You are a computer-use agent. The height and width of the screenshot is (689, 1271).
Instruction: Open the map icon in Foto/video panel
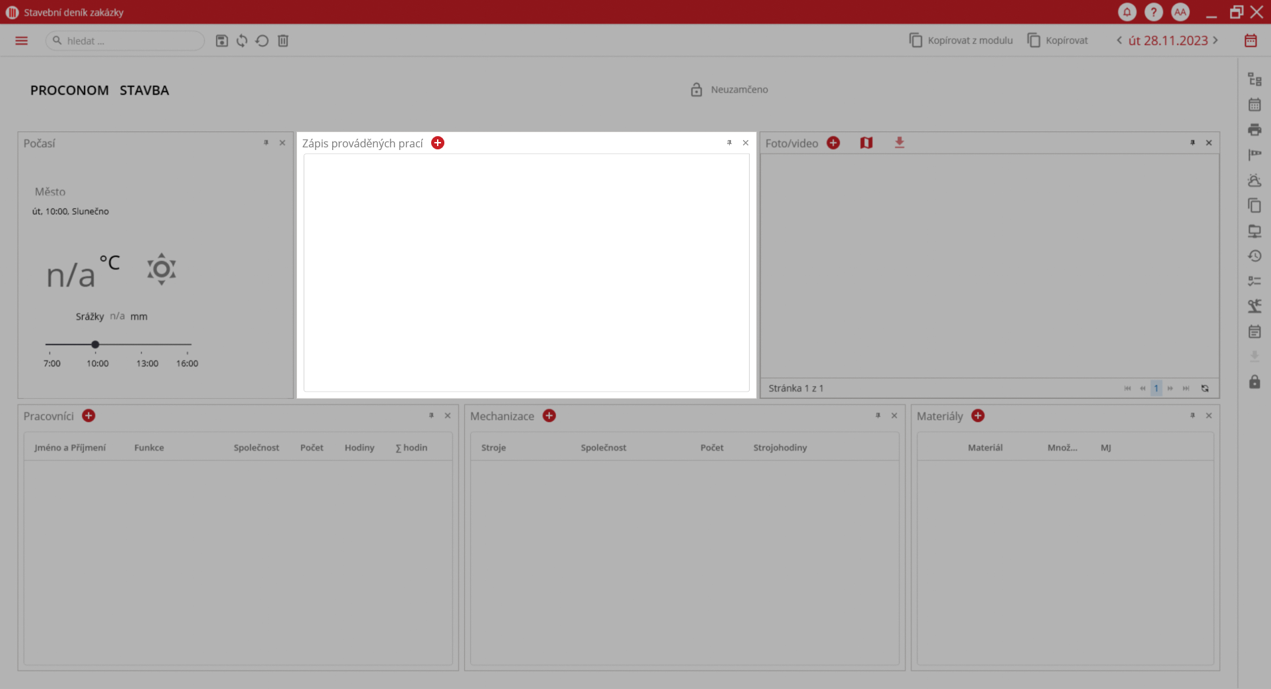point(866,143)
